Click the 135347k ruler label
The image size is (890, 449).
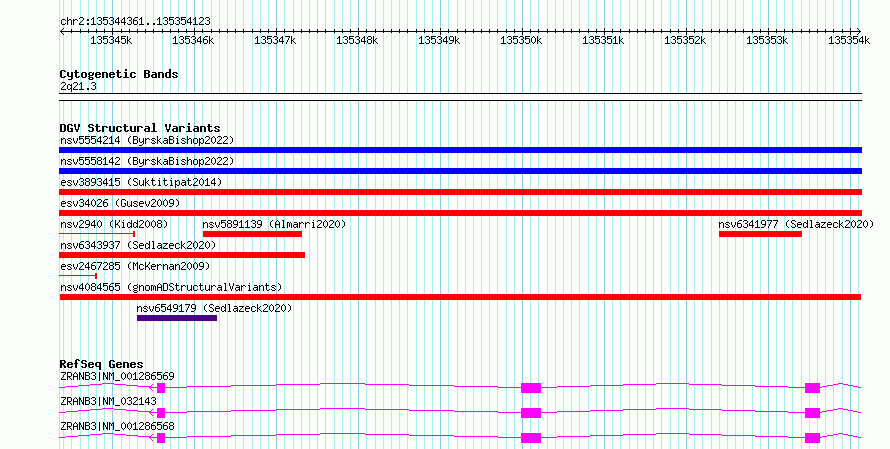275,40
